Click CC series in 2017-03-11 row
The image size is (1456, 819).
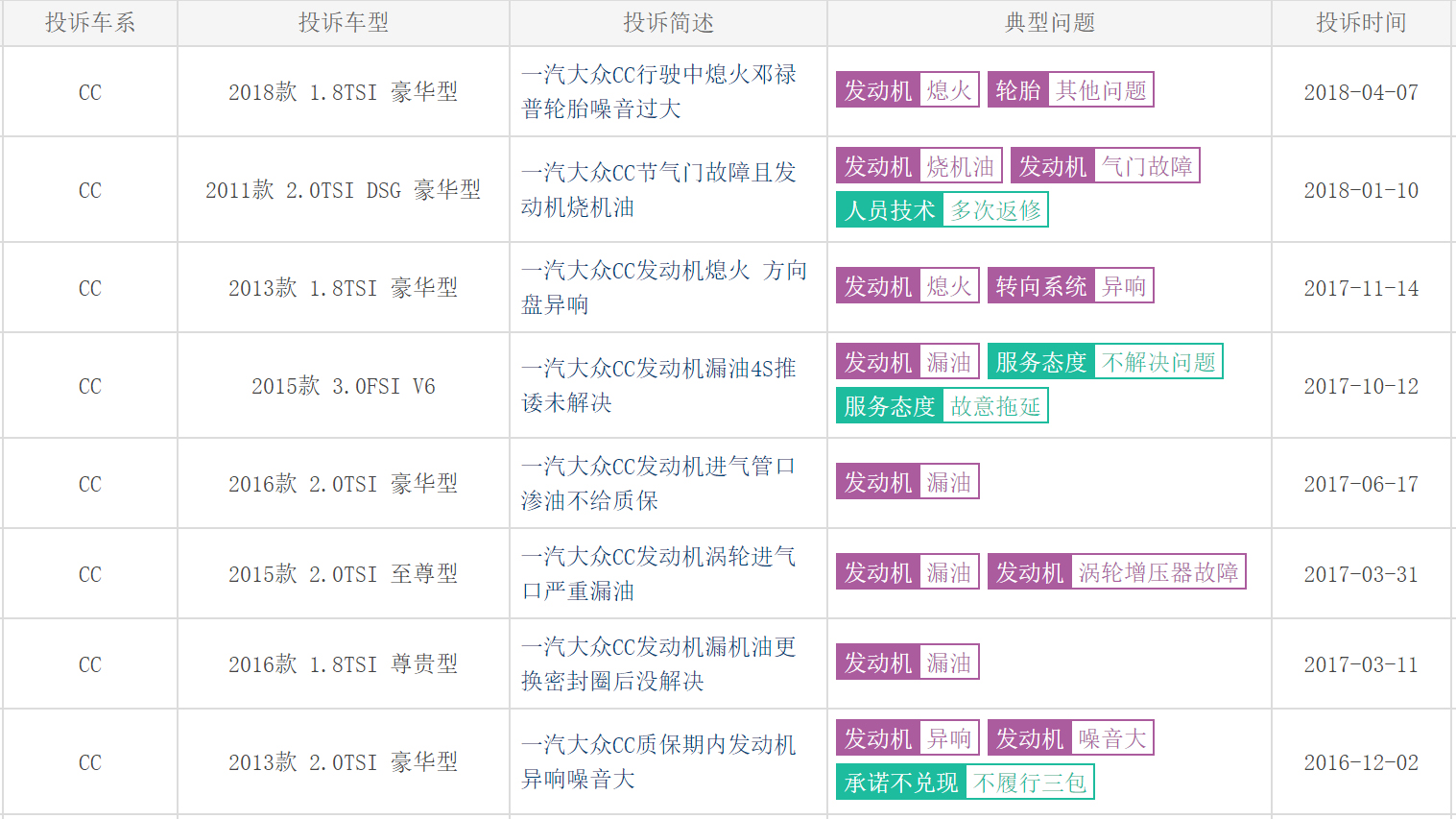click(x=90, y=665)
